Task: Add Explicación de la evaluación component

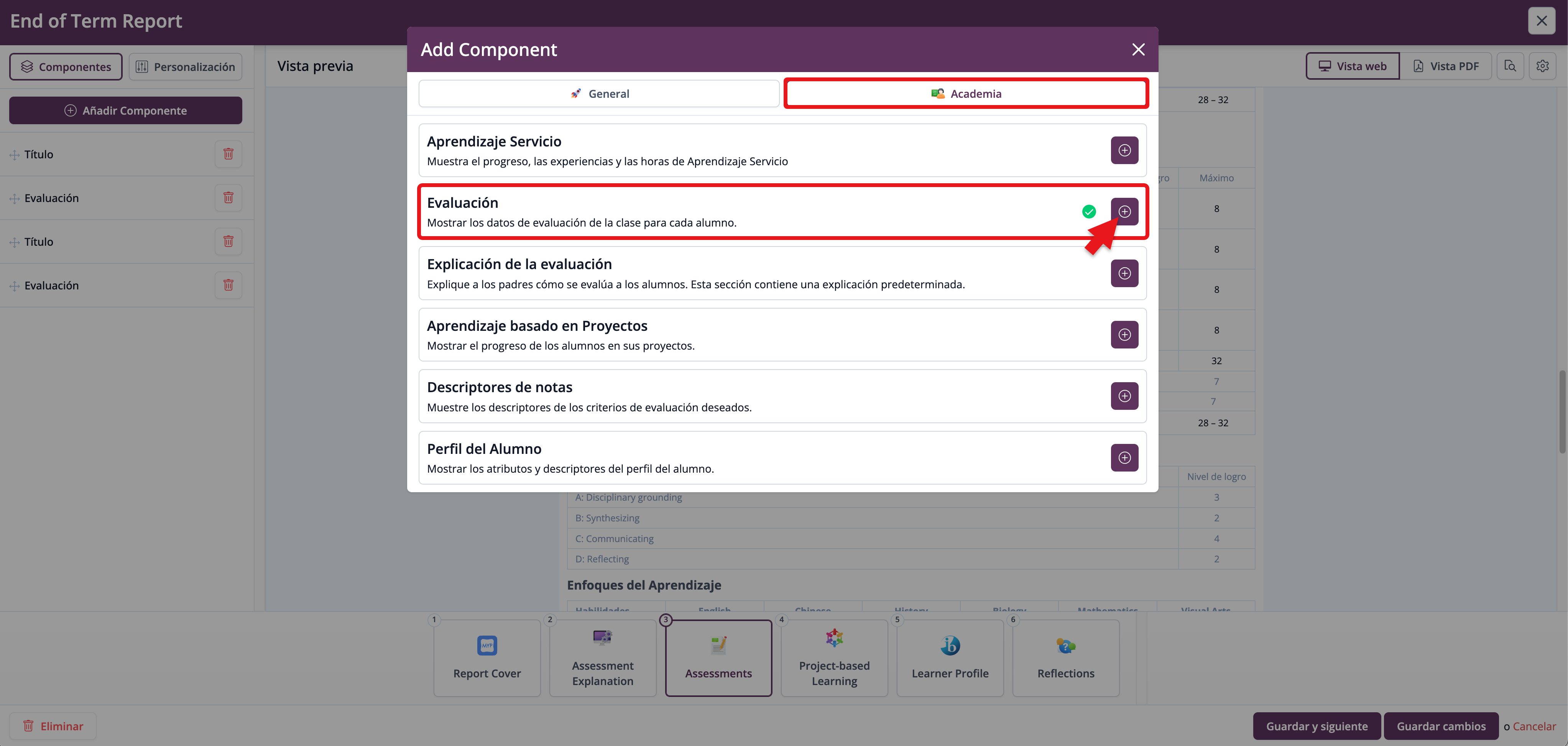Action: click(x=1124, y=273)
